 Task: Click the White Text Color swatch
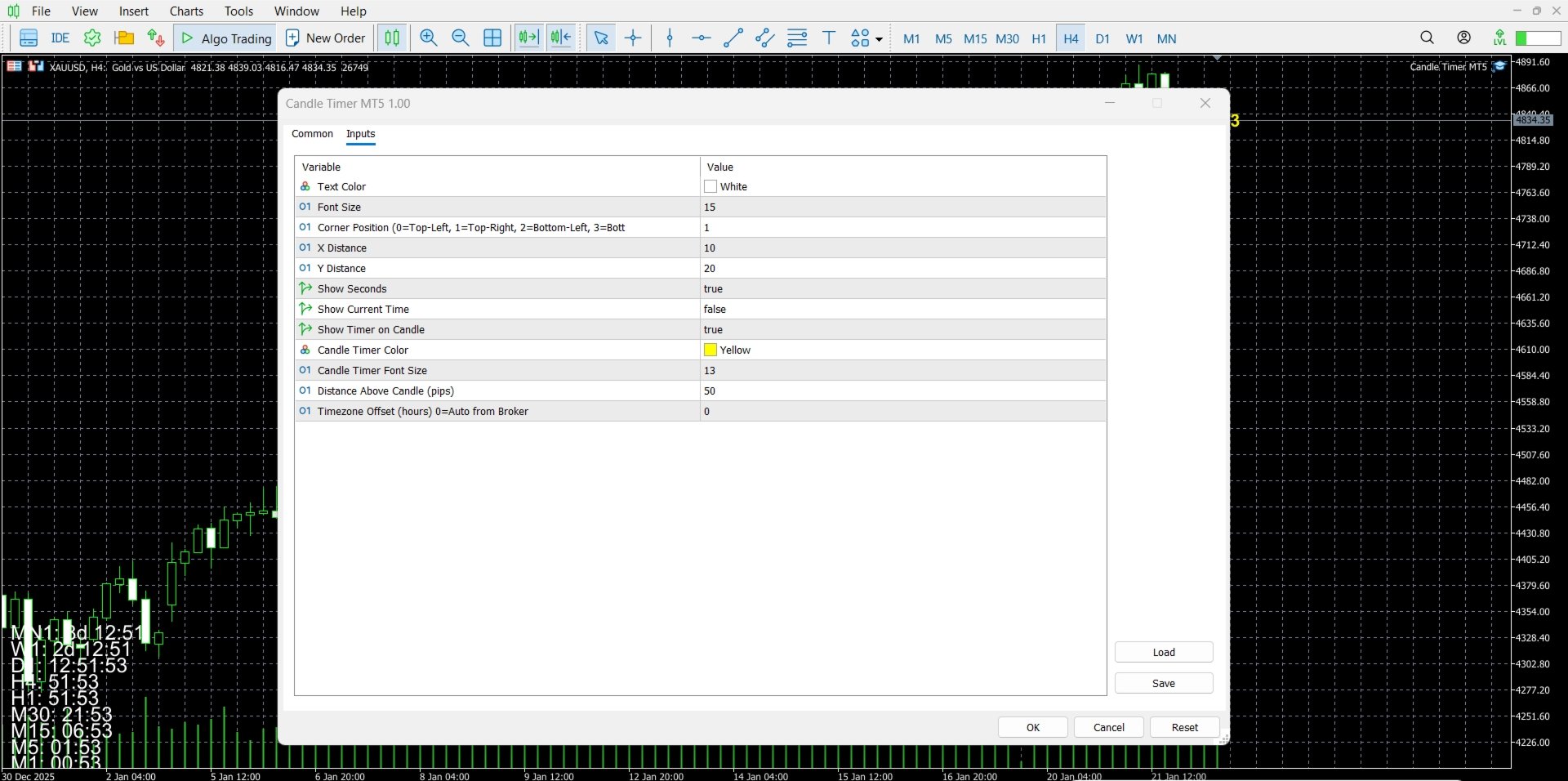click(710, 186)
